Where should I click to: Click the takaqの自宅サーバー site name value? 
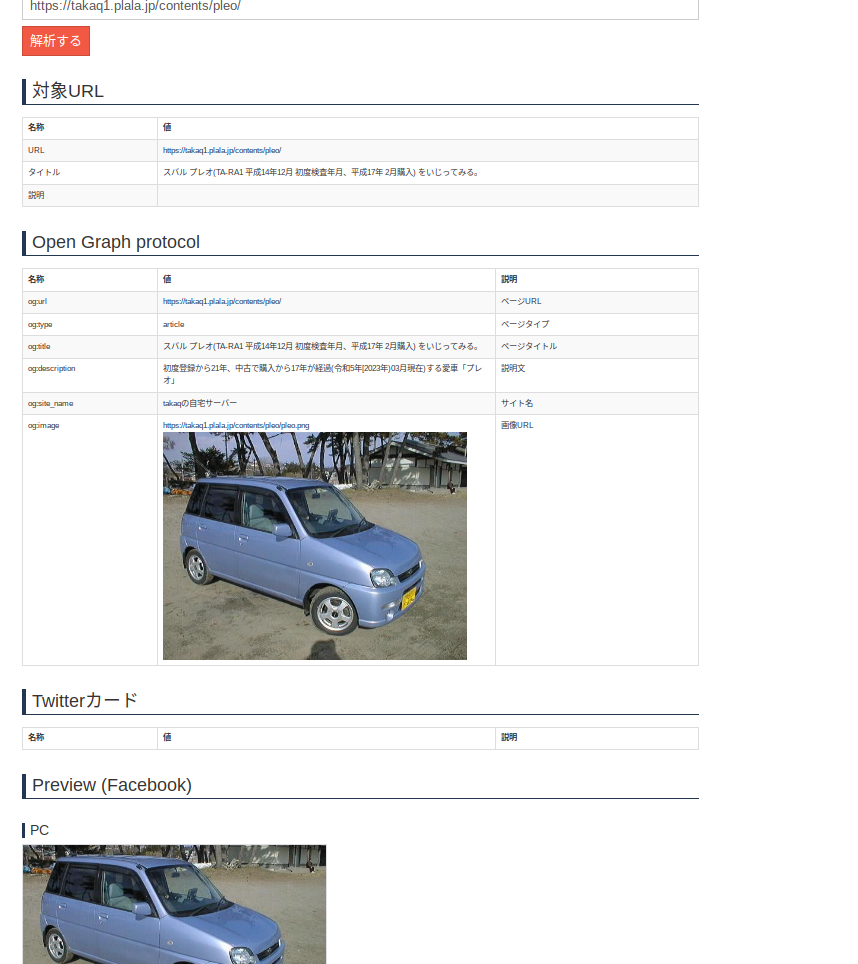[x=200, y=404]
